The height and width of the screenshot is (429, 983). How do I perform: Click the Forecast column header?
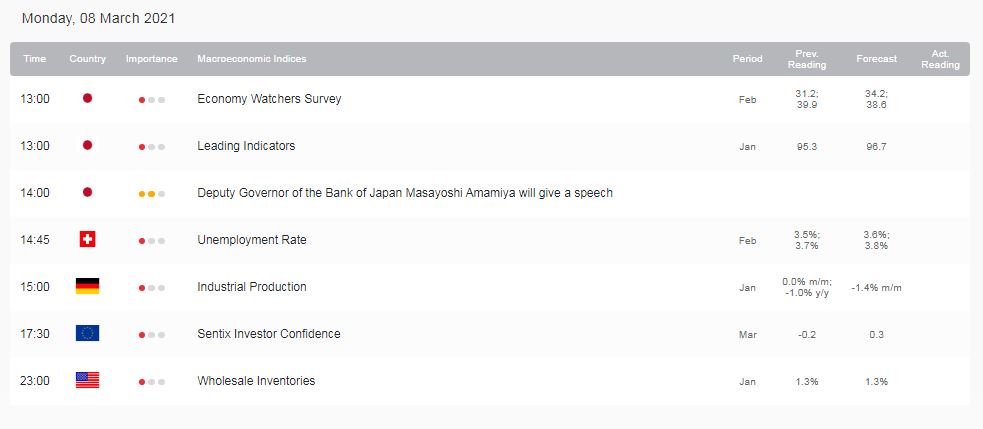(x=876, y=59)
